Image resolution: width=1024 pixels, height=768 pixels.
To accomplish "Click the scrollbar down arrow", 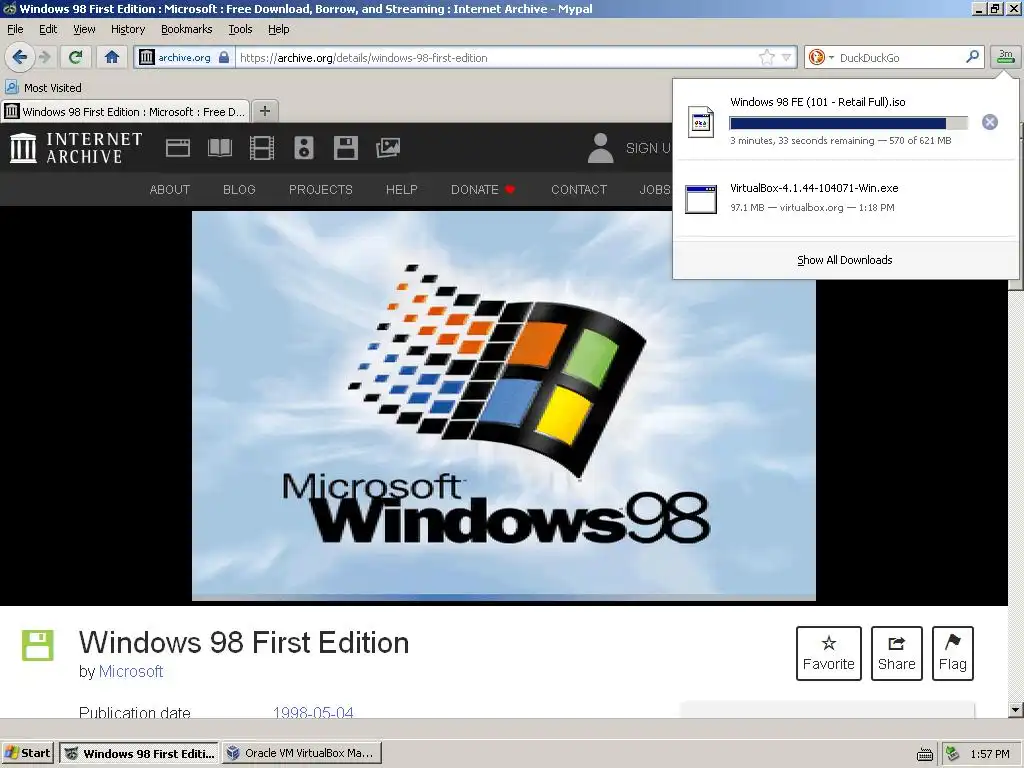I will (1015, 710).
